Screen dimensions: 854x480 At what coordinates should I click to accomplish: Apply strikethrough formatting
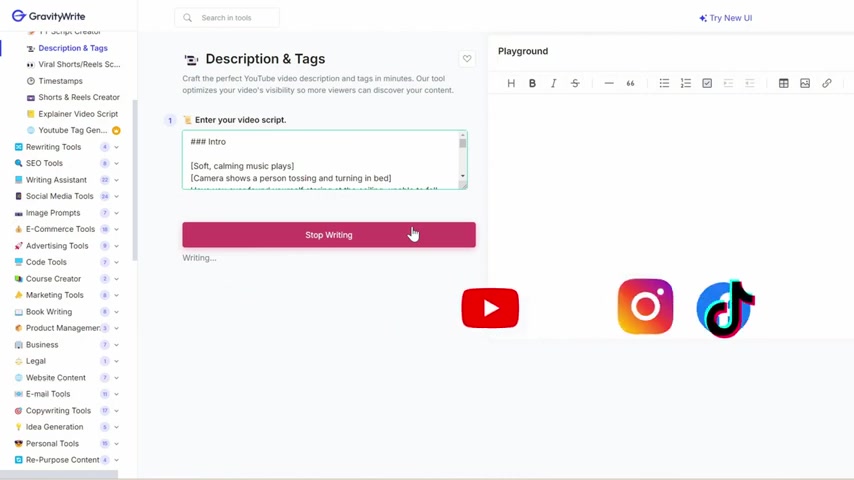[x=575, y=83]
